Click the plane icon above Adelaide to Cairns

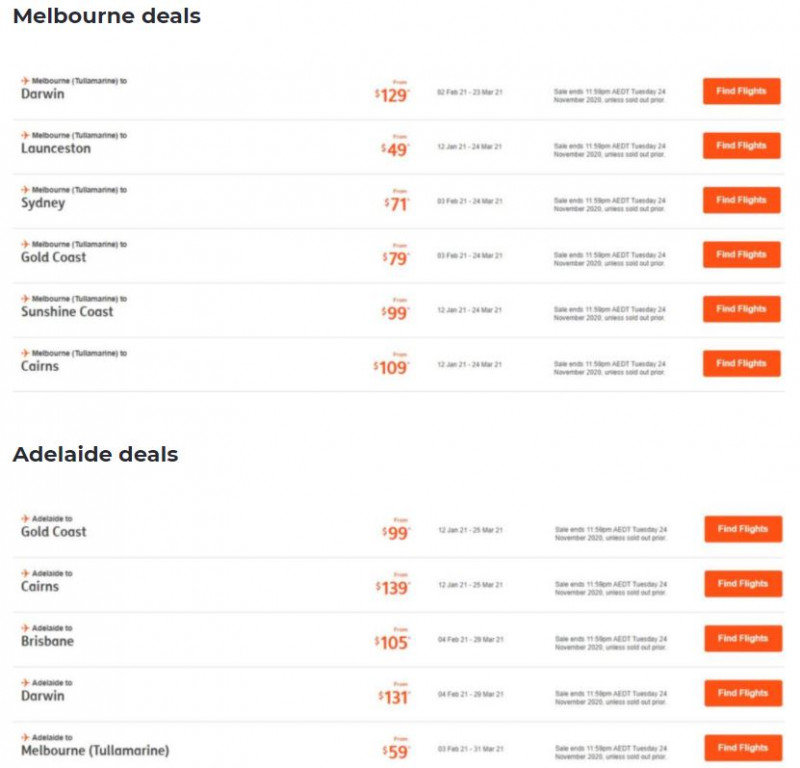[25, 574]
